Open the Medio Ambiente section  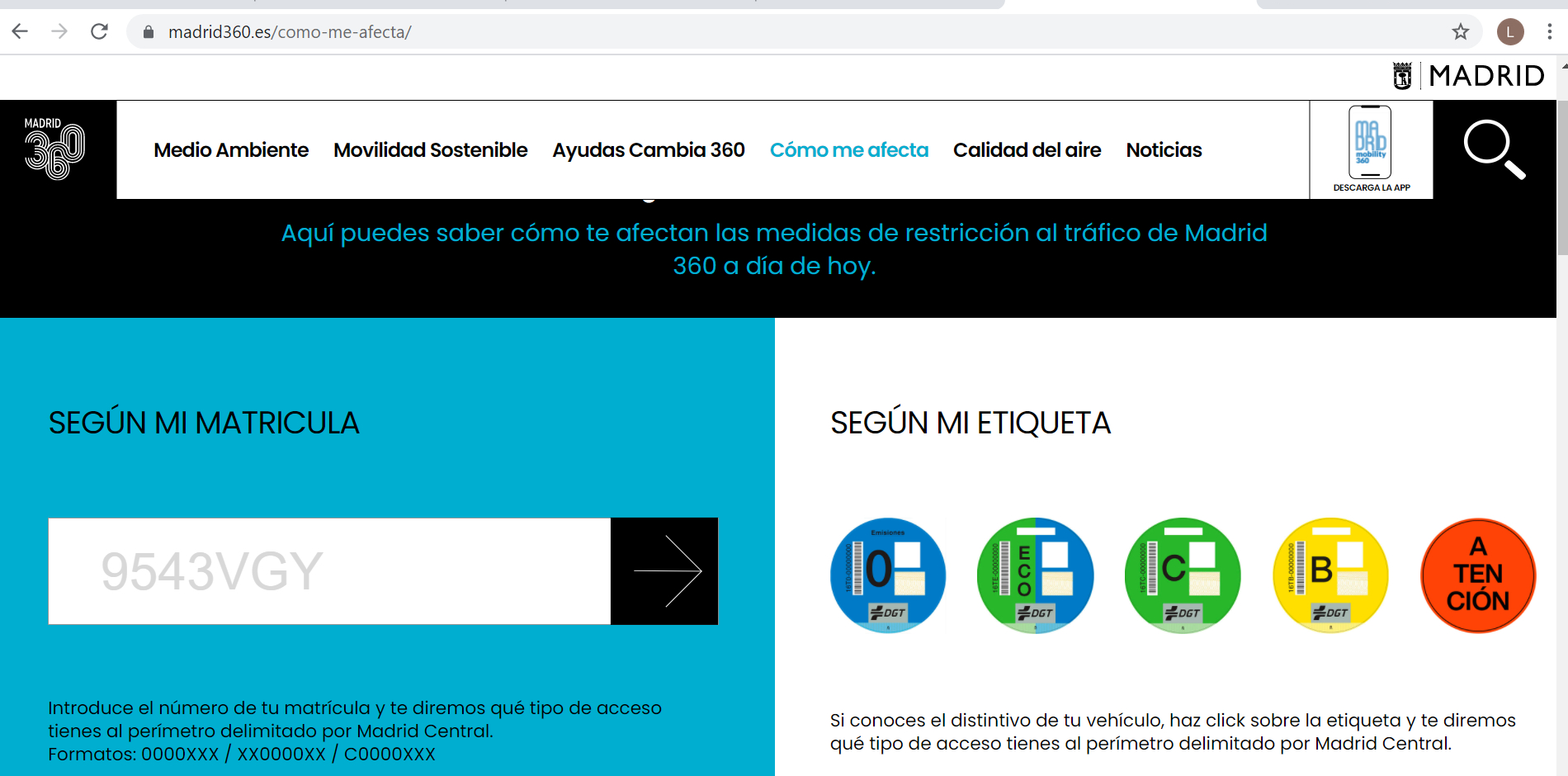coord(231,150)
